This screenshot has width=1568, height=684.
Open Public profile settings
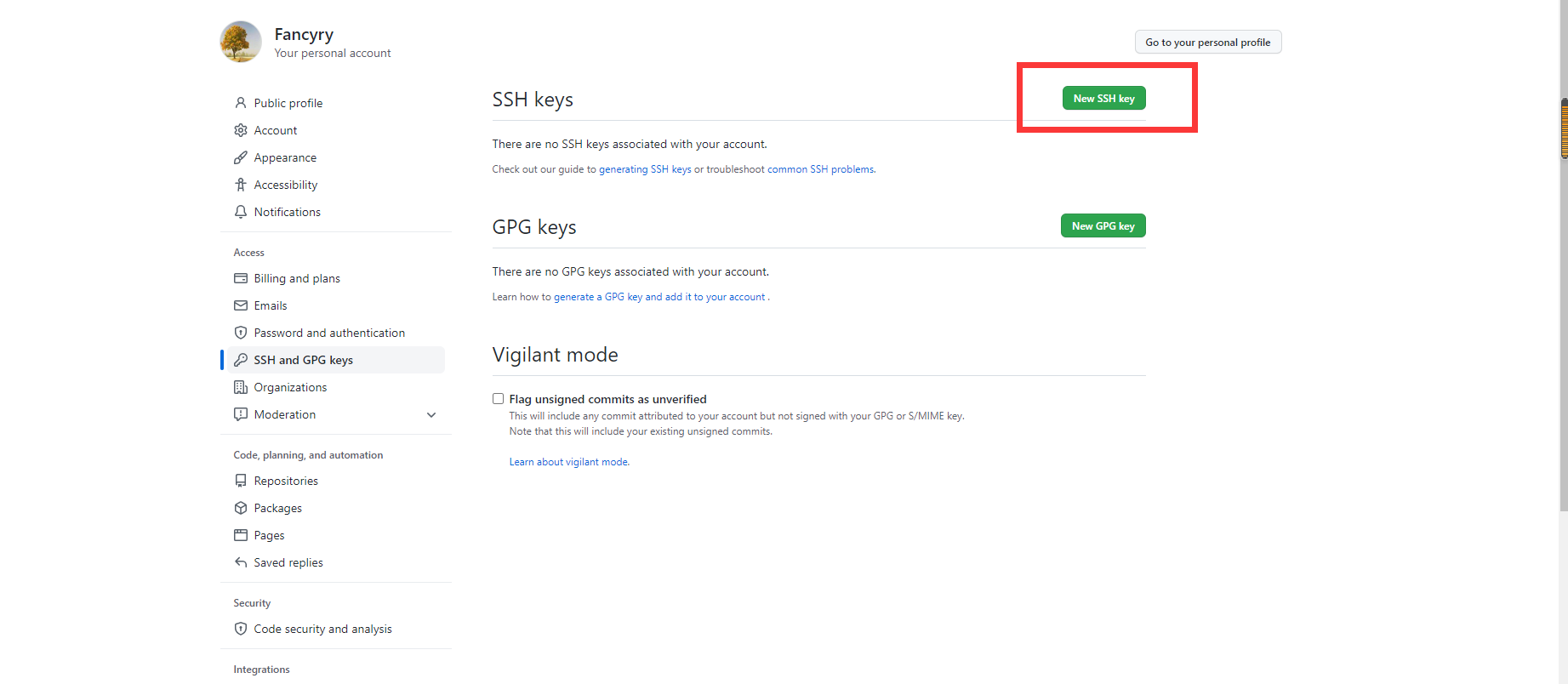point(336,103)
